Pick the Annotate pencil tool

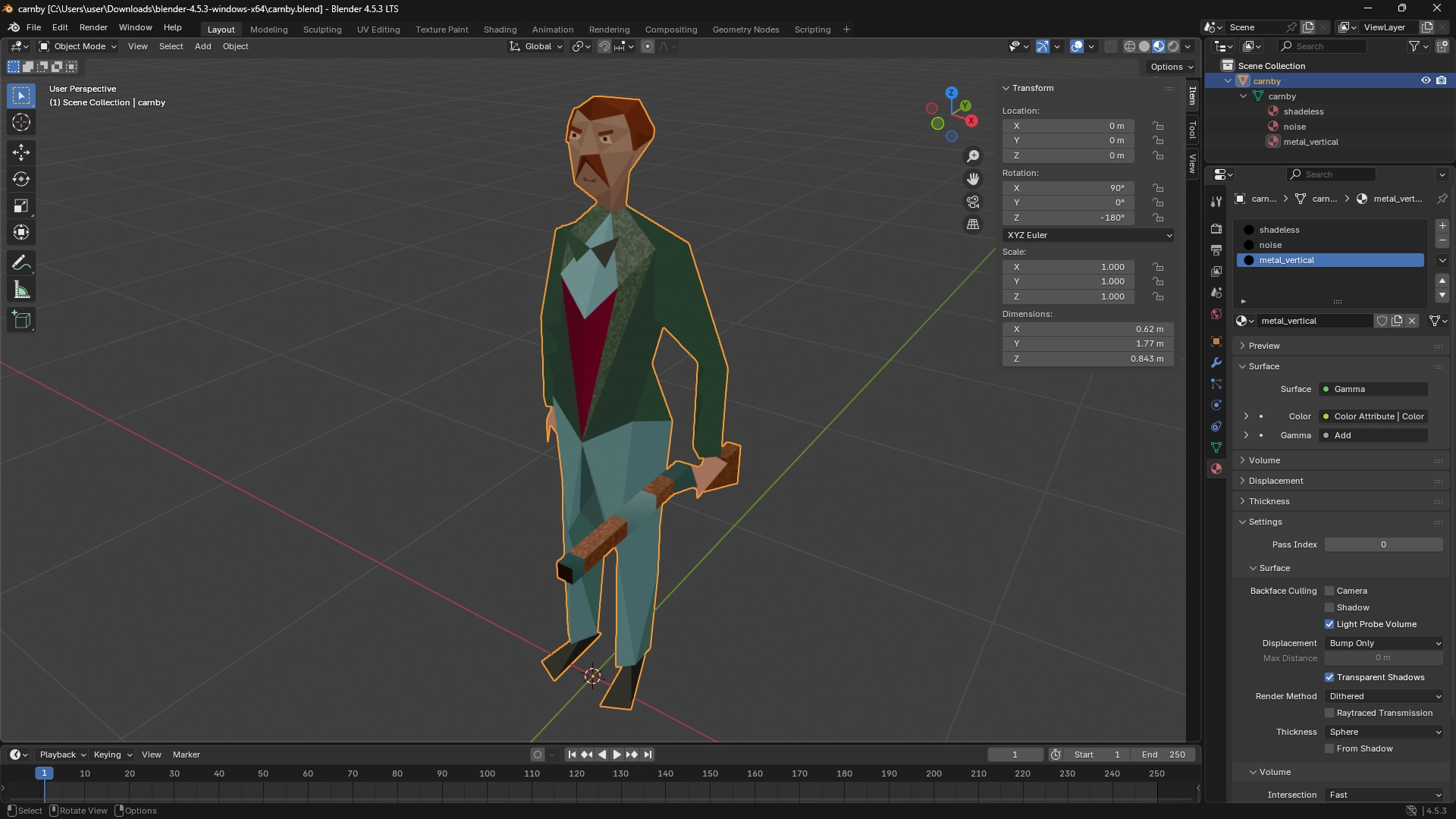21,263
